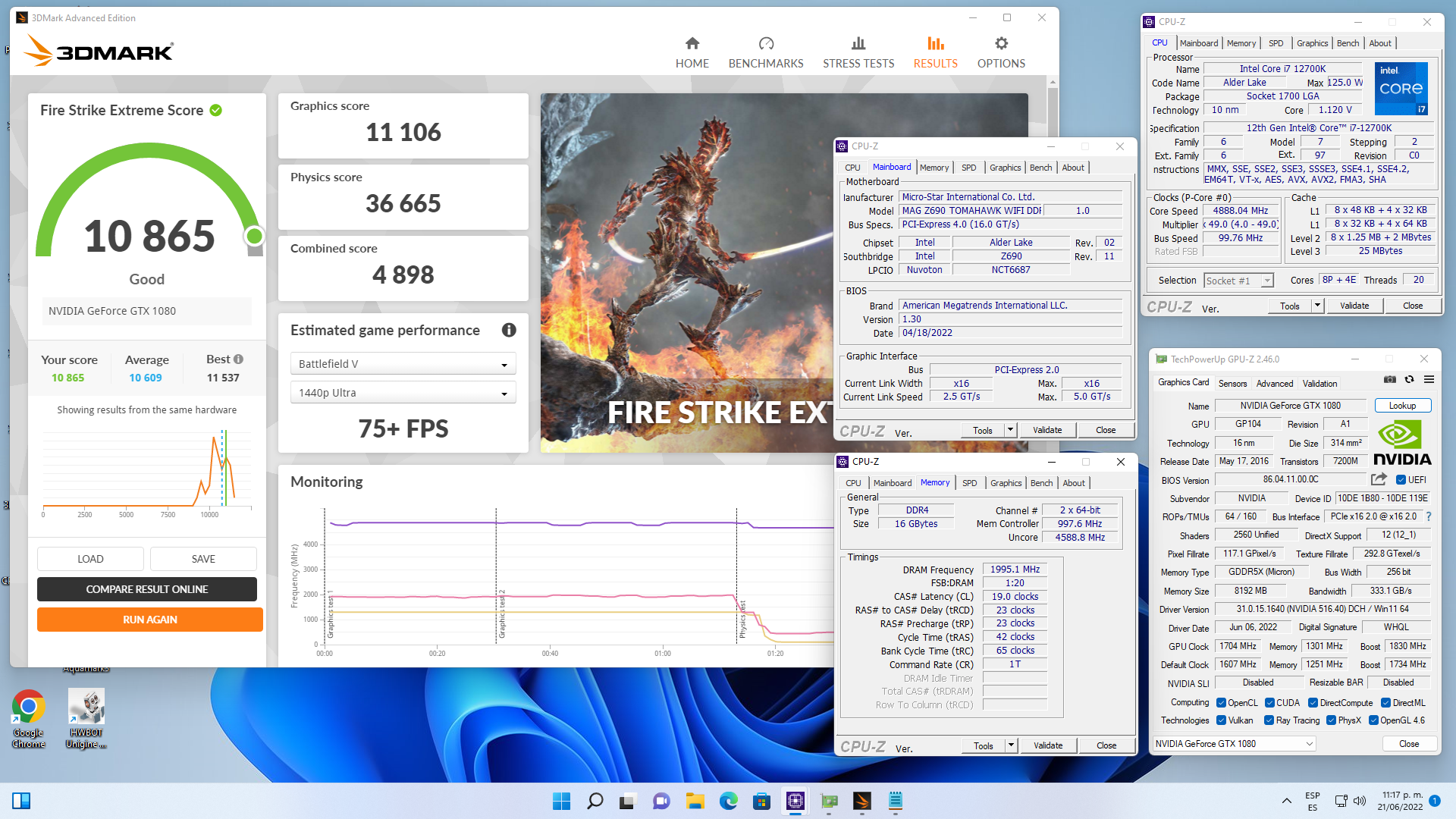
Task: Open the Battlefield V game dropdown
Action: pos(403,364)
